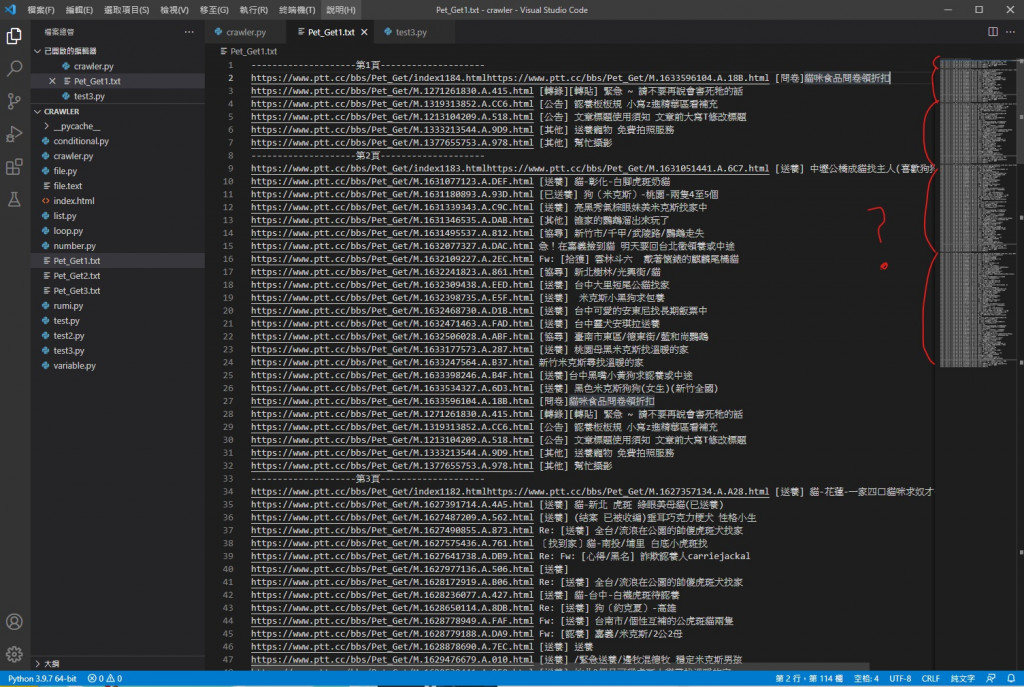Open number.py in file tree

74,246
